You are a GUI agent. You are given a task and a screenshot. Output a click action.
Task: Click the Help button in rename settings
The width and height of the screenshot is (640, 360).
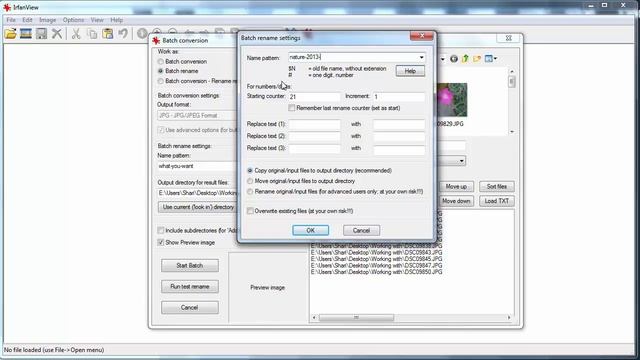pyautogui.click(x=410, y=71)
